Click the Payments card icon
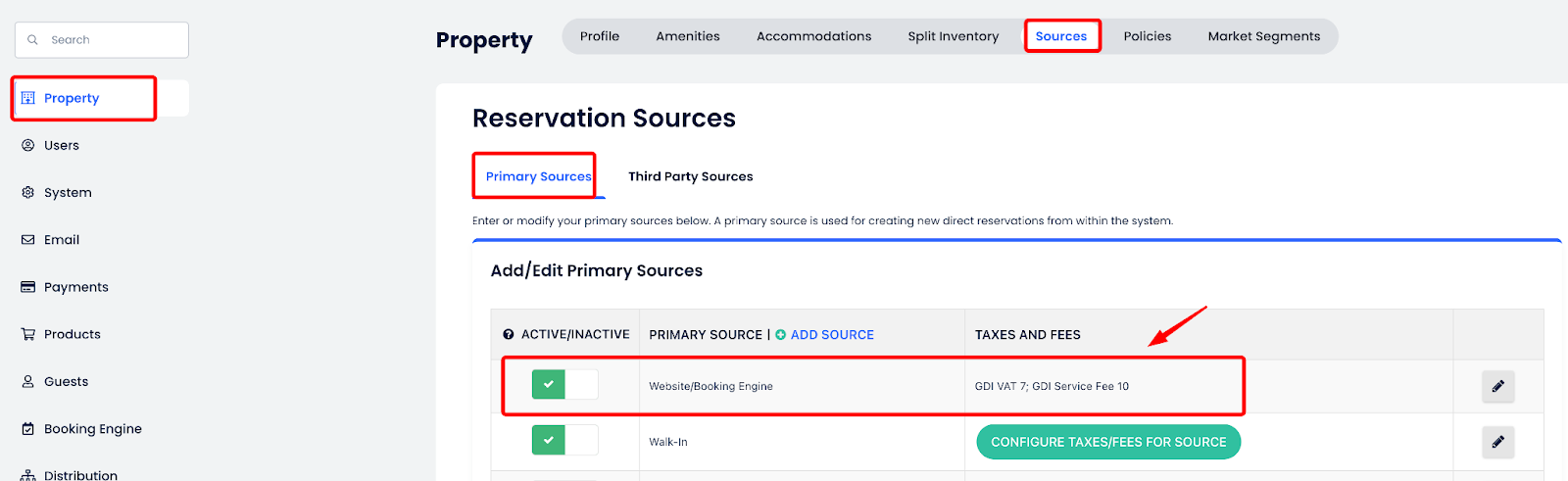 pyautogui.click(x=28, y=287)
